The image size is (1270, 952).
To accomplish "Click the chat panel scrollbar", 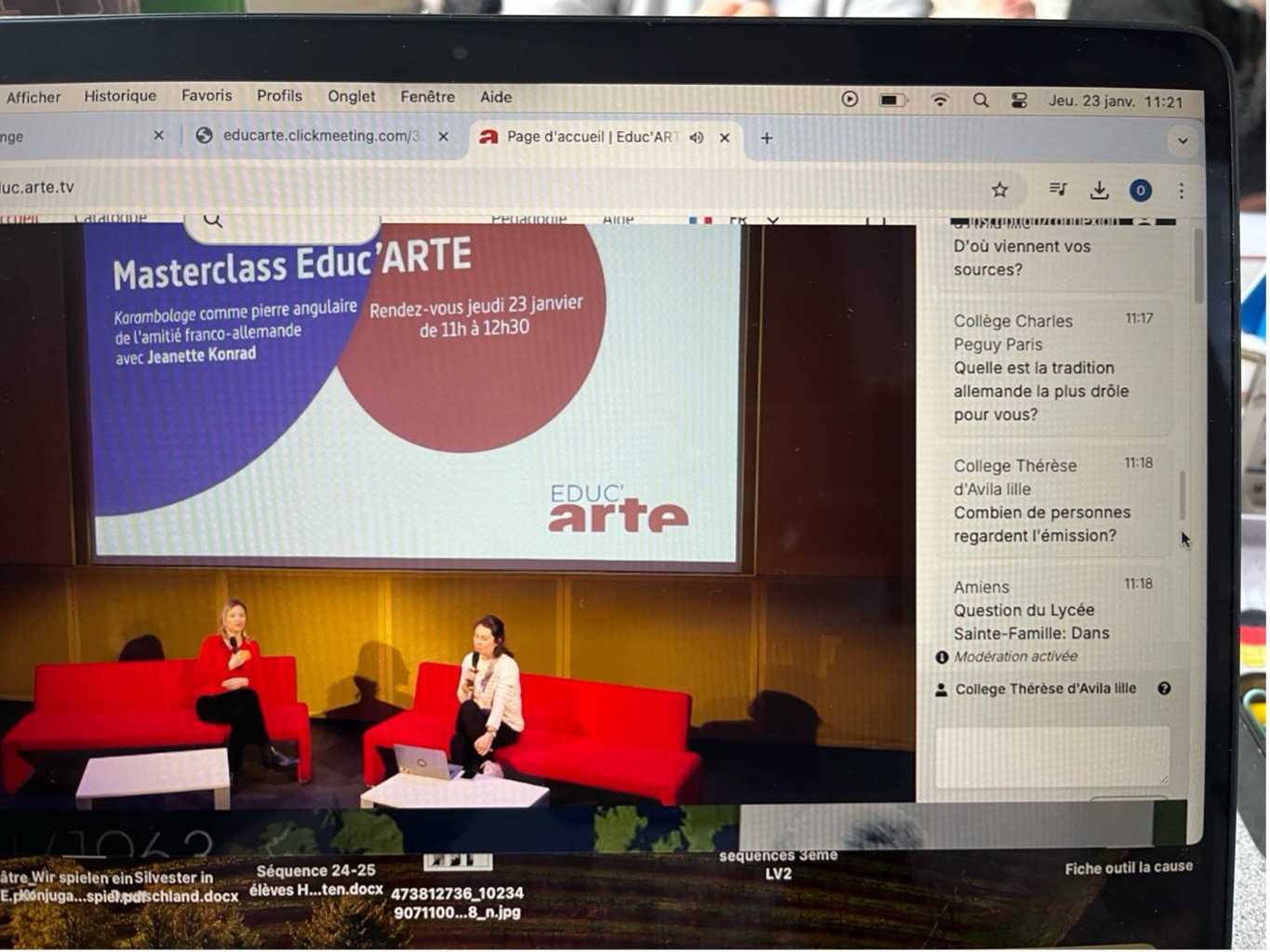I will coord(1183,496).
